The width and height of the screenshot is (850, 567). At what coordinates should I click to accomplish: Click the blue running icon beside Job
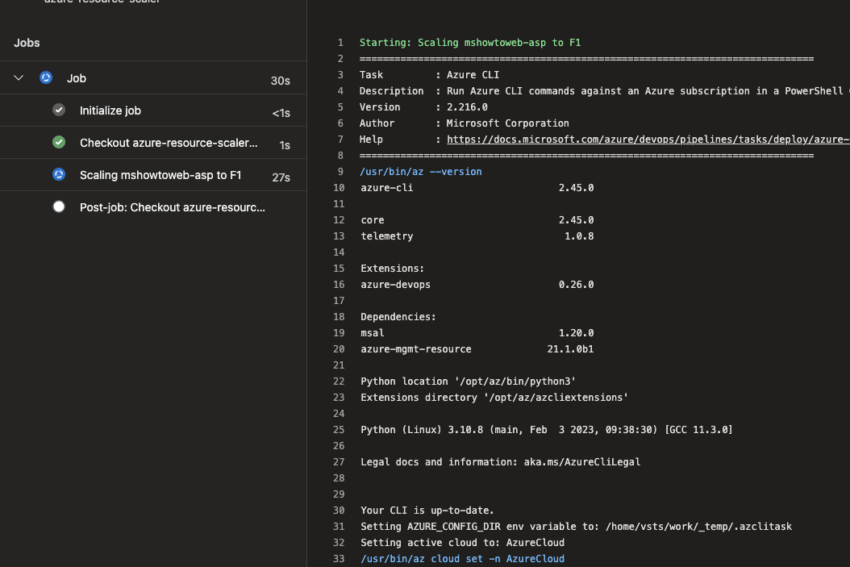pos(46,78)
